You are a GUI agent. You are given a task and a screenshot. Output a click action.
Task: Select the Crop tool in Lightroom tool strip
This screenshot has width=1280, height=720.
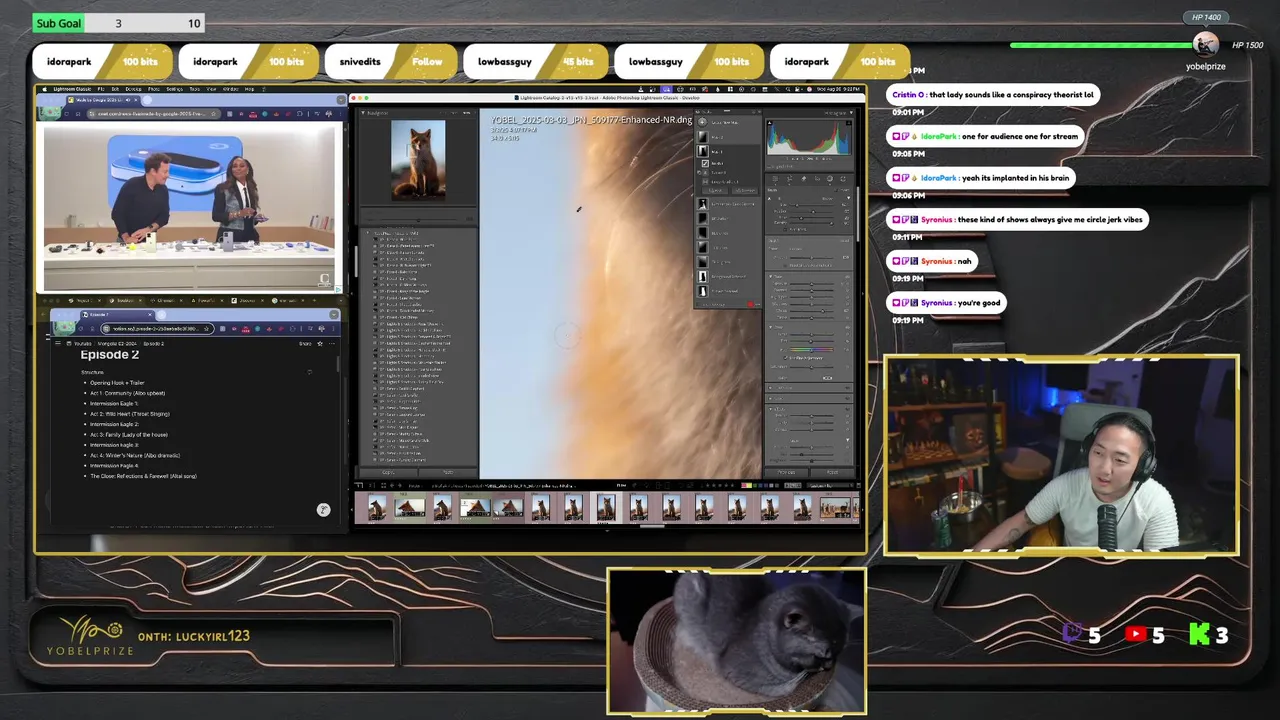(789, 179)
